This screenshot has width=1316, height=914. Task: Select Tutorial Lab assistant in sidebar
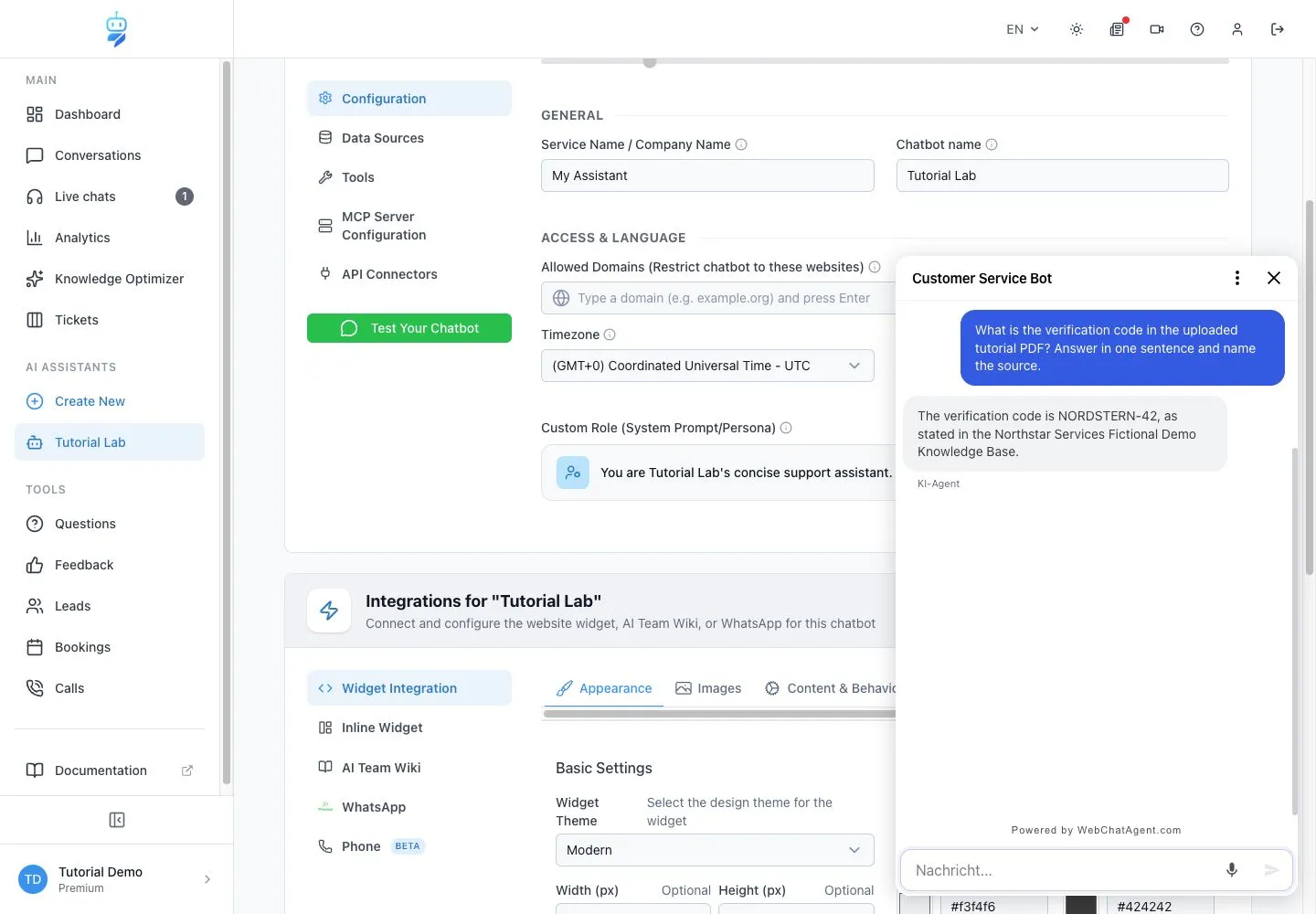click(x=110, y=442)
